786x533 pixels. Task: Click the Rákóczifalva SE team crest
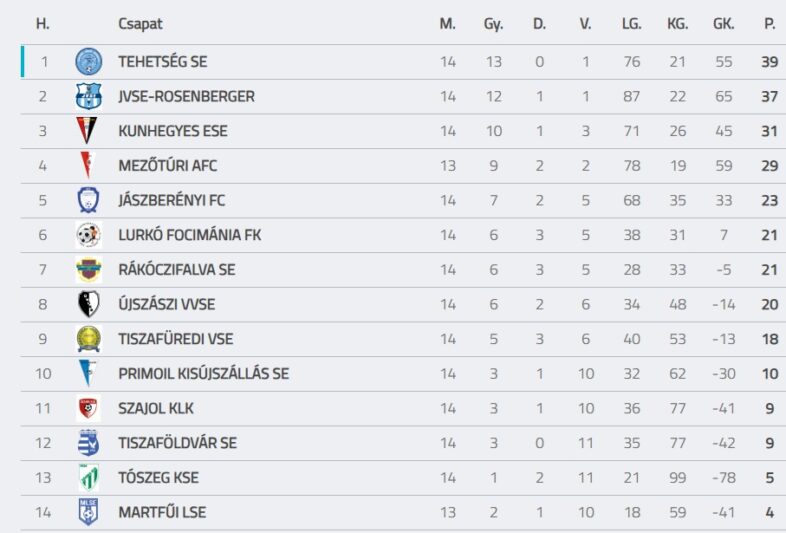[x=89, y=270]
